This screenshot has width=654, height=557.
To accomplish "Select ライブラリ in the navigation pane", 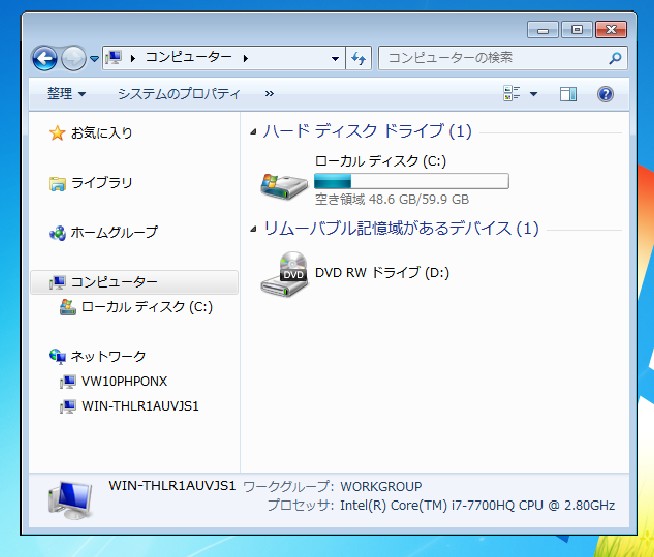I will click(x=102, y=183).
